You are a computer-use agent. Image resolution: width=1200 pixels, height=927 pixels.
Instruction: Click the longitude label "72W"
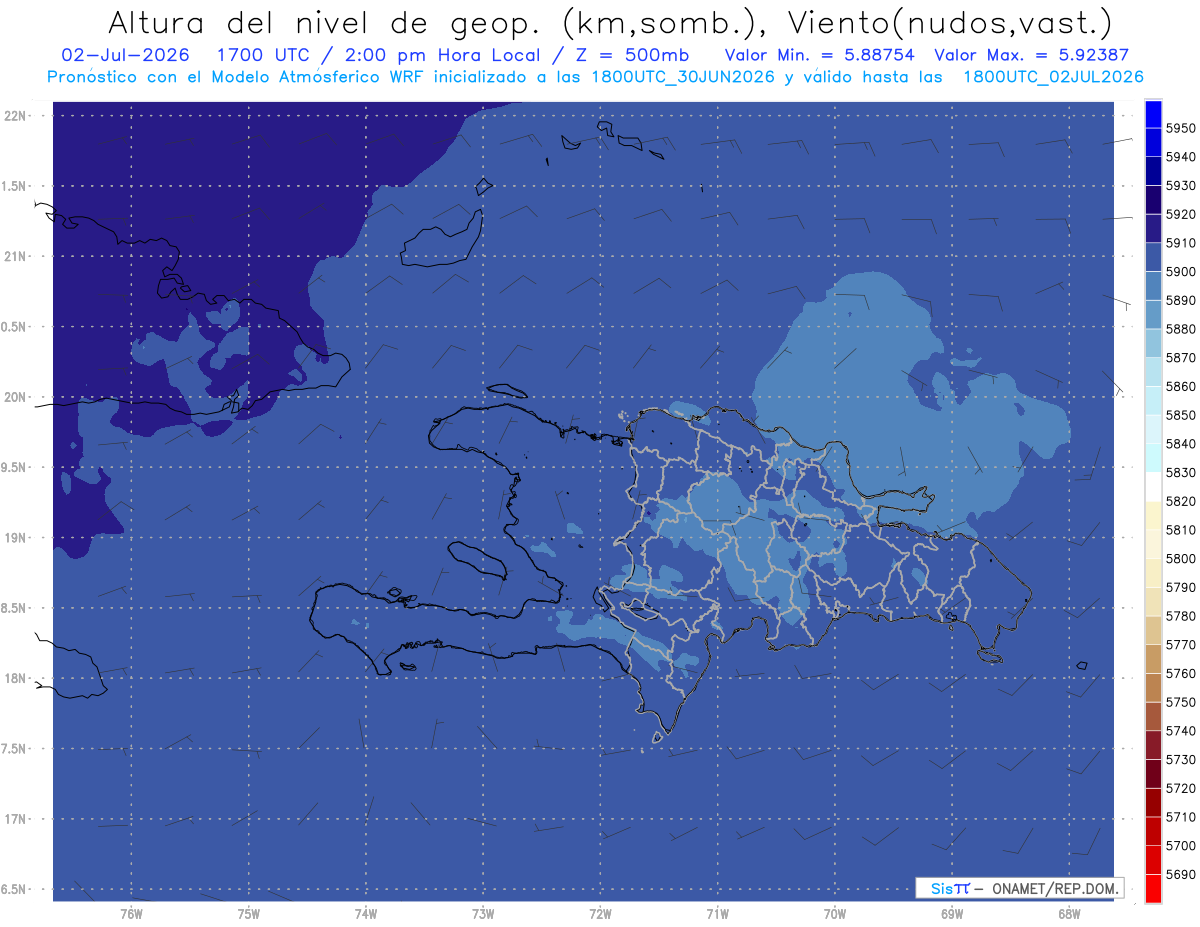click(x=600, y=914)
